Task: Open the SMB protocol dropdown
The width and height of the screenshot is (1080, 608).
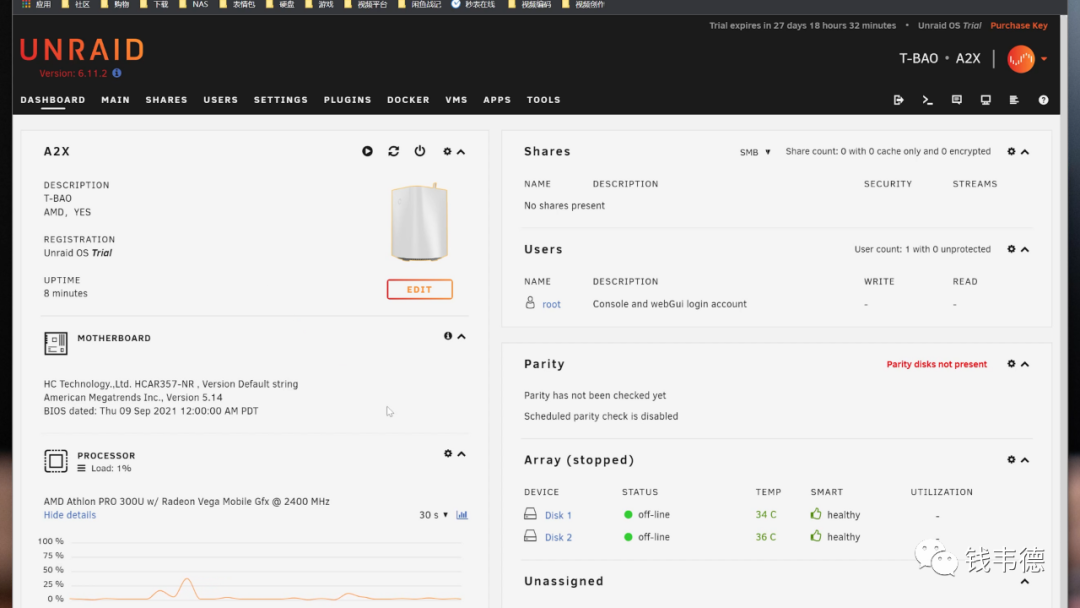Action: pyautogui.click(x=755, y=152)
